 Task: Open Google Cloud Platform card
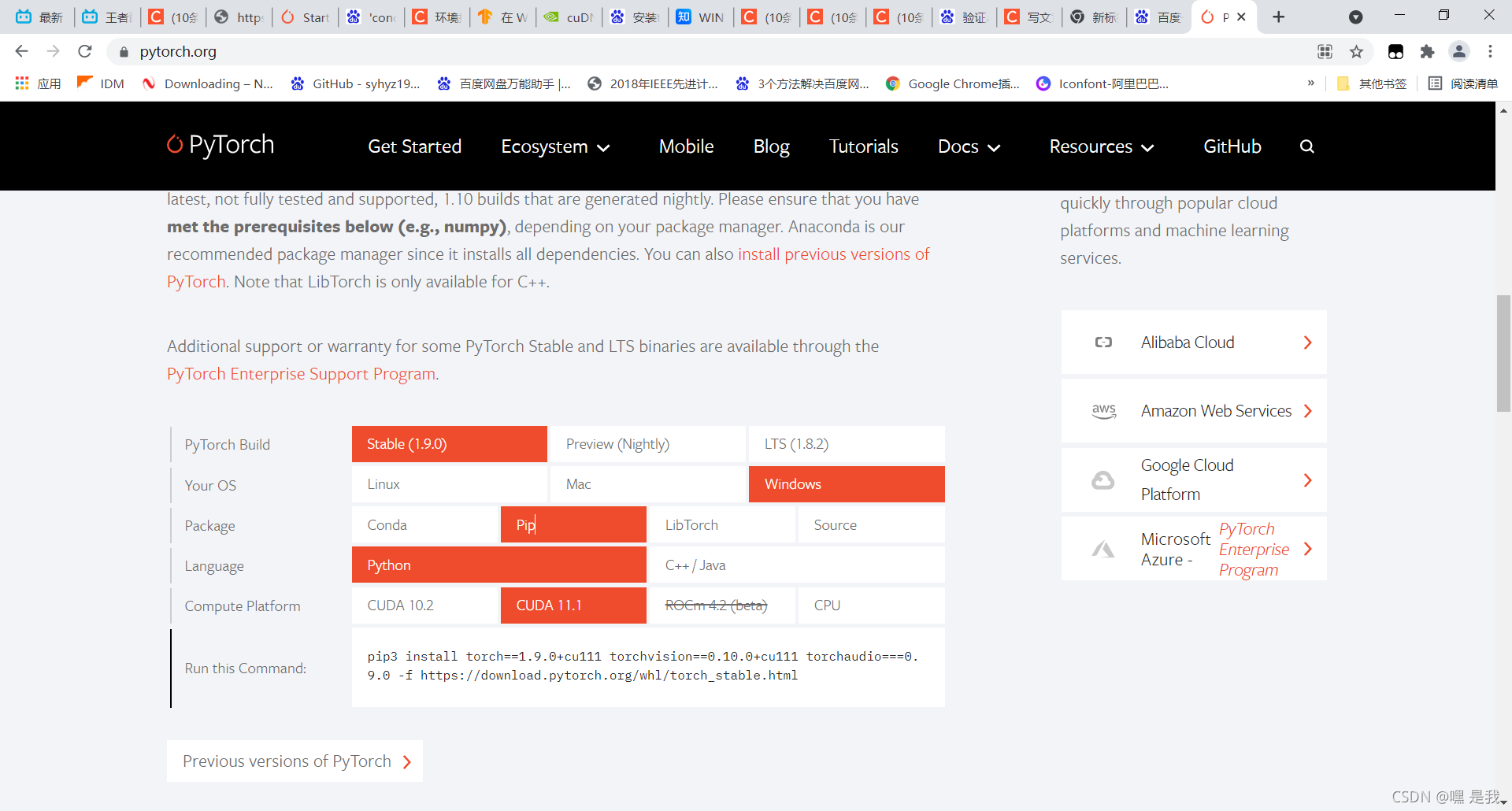(1194, 480)
